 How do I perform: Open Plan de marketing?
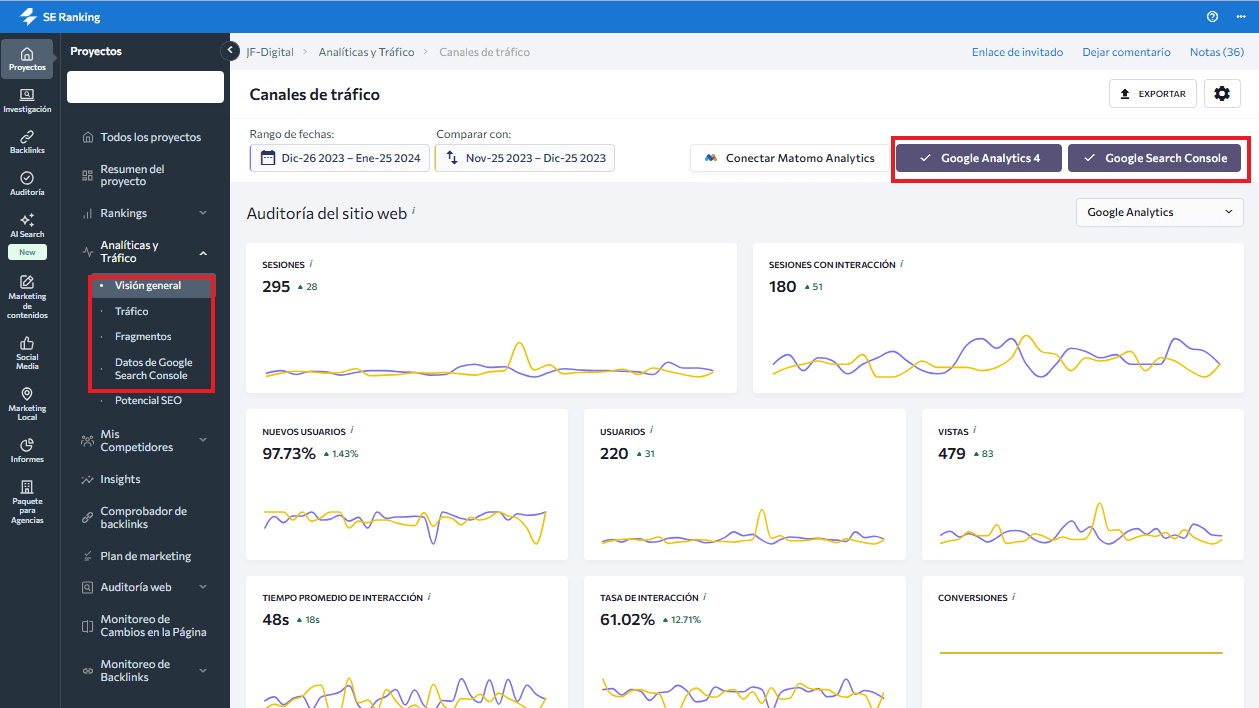click(x=145, y=556)
